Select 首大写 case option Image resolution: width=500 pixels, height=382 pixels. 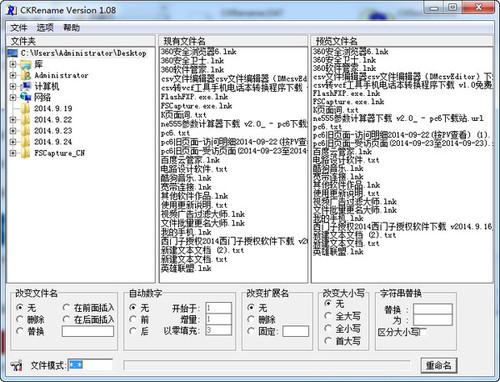pyautogui.click(x=328, y=341)
